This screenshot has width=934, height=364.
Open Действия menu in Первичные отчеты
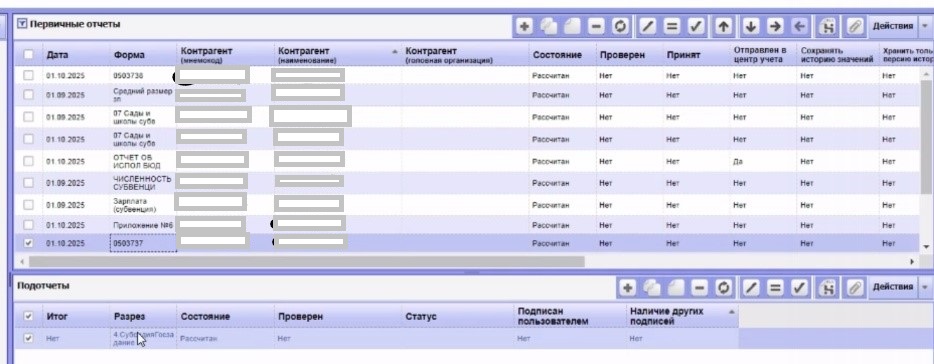pos(893,26)
